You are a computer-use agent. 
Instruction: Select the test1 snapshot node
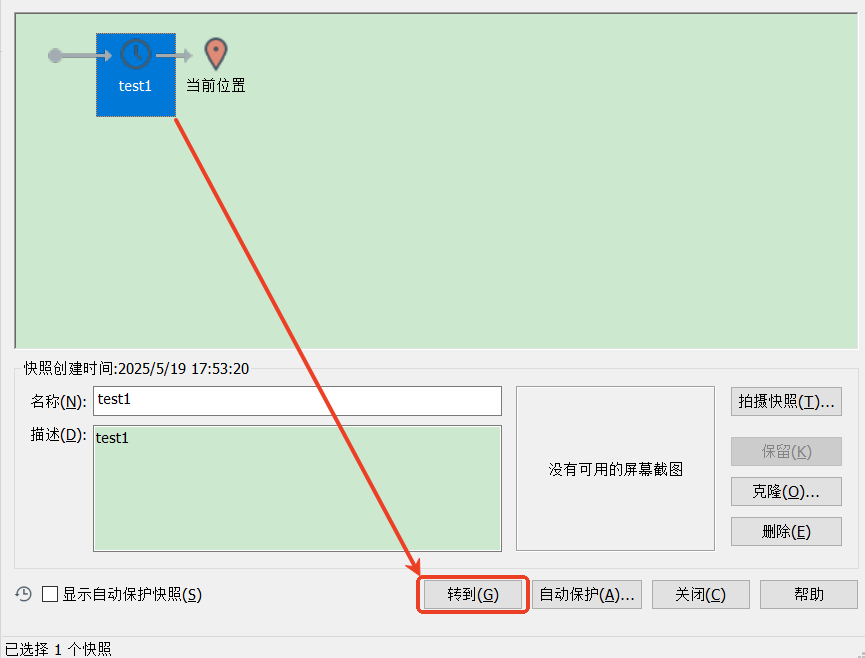coord(136,74)
